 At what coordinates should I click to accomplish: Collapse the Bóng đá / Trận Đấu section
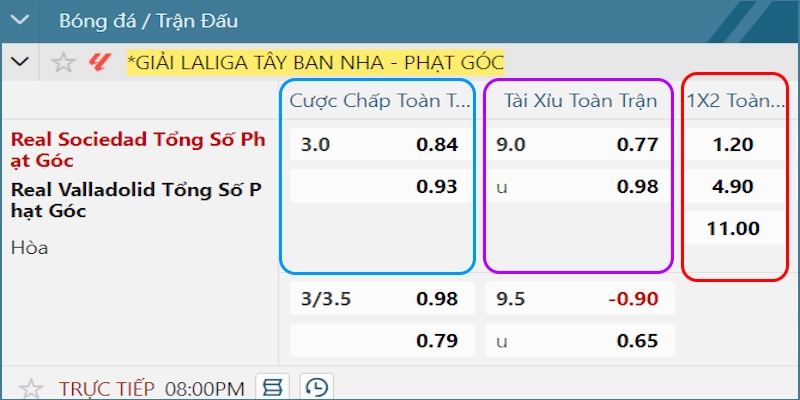(x=20, y=21)
